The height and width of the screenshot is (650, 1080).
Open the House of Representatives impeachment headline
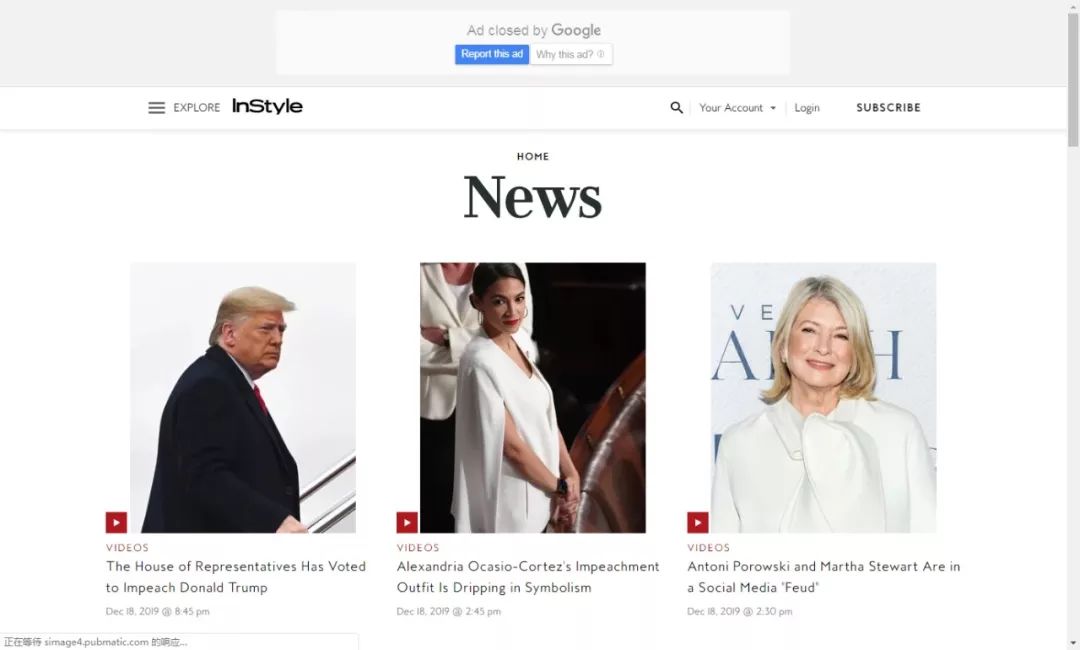(236, 577)
